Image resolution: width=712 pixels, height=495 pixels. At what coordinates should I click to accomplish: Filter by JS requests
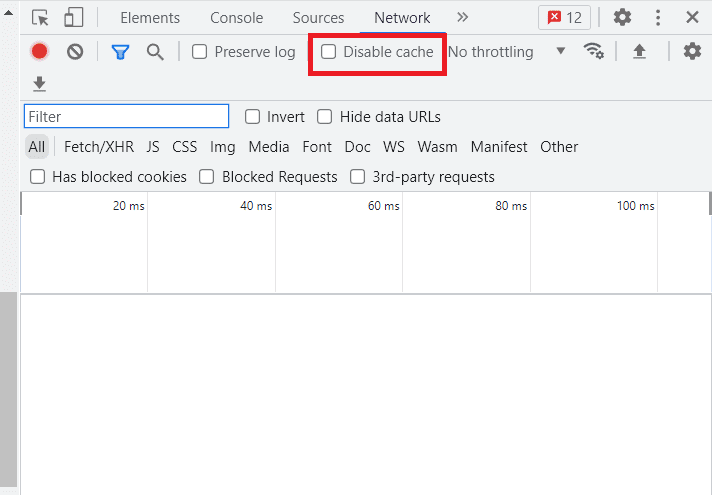[x=153, y=147]
